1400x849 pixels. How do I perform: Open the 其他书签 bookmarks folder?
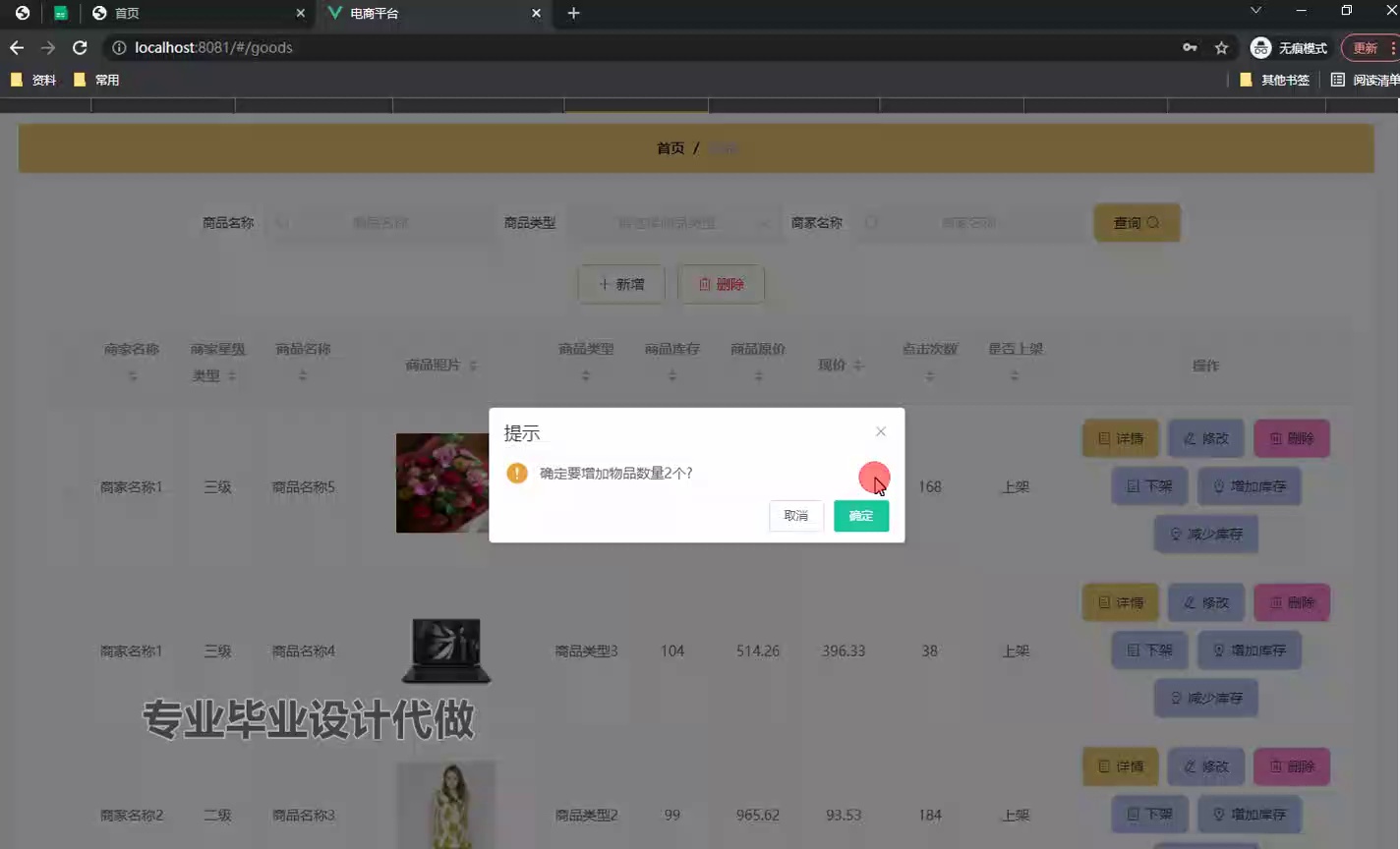[1274, 80]
